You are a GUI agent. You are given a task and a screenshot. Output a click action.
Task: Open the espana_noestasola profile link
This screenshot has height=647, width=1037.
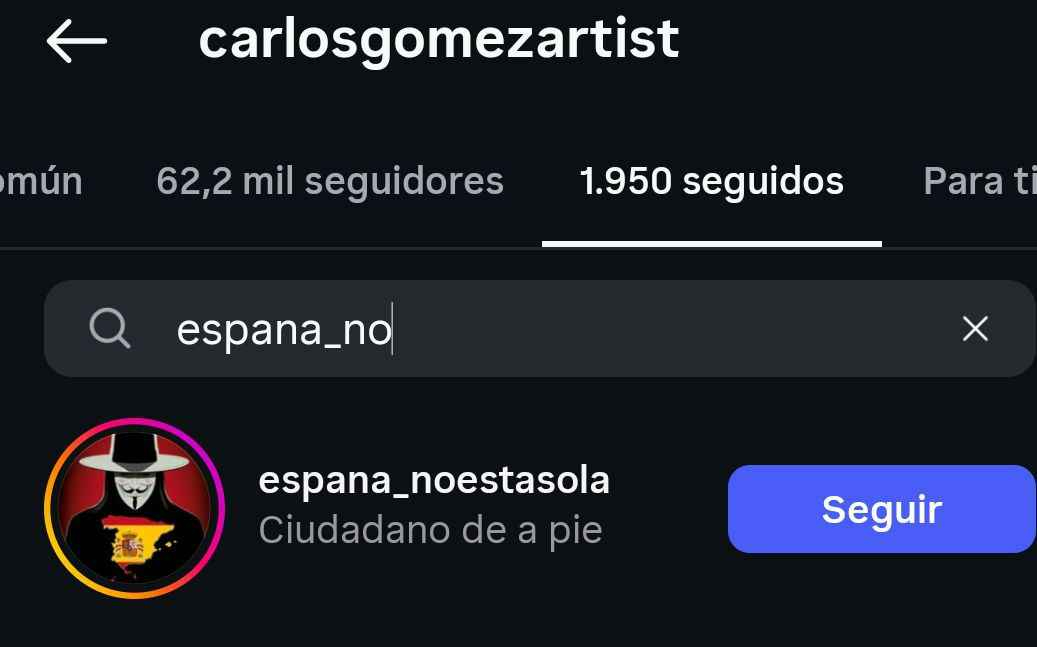point(434,480)
